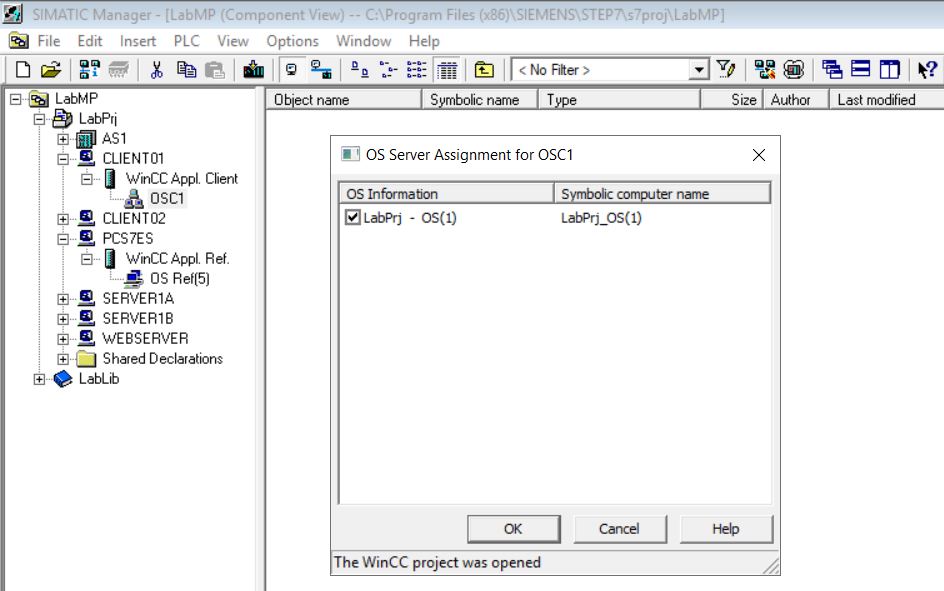Click the Simulation On/Off toolbar icon
Viewport: 944px width, 591px height.
793,70
